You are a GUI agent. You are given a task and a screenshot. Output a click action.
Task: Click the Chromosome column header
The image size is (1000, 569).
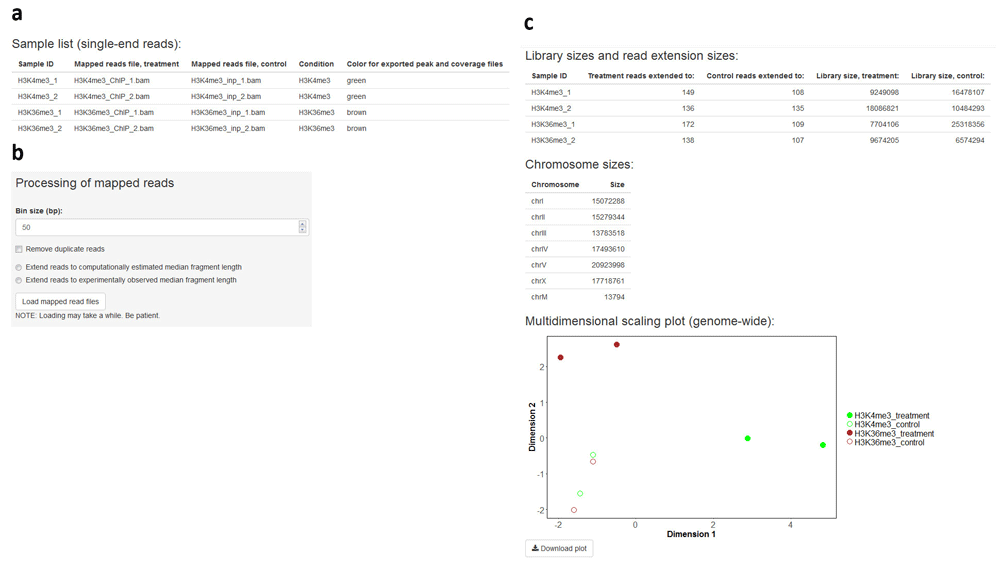[x=555, y=185]
